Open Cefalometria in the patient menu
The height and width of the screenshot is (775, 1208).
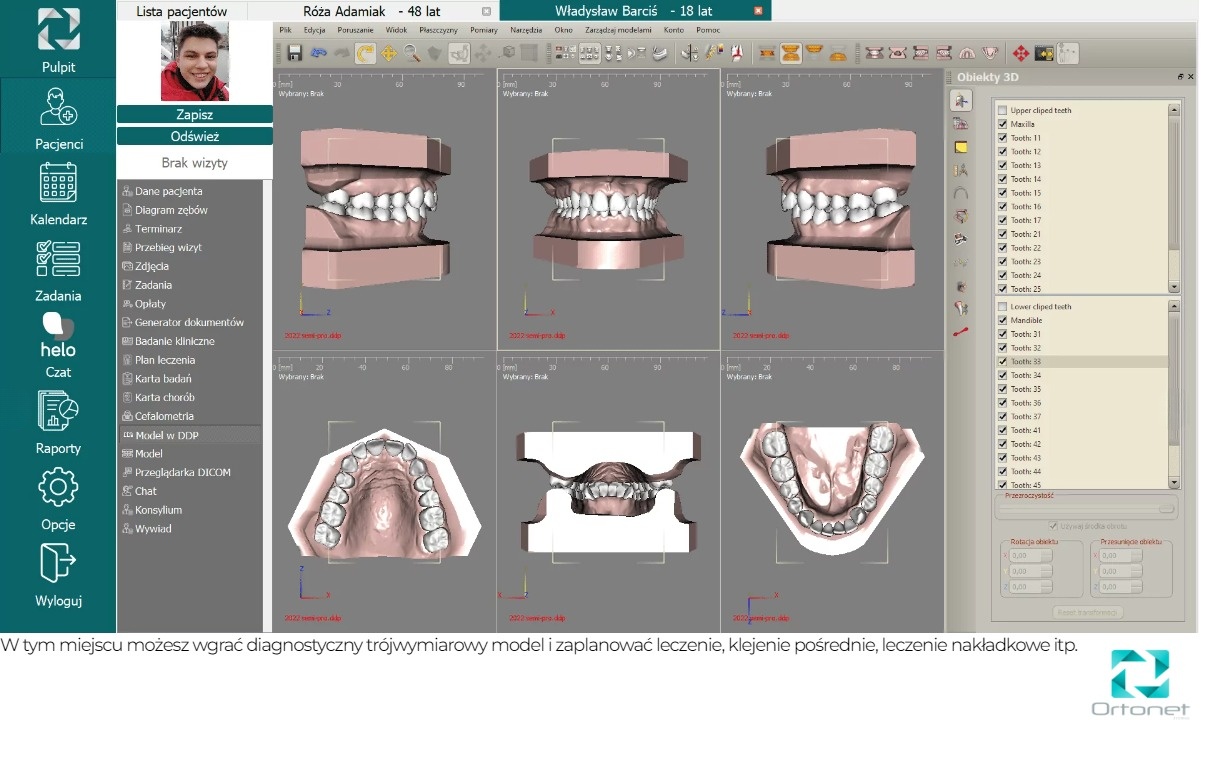point(164,416)
